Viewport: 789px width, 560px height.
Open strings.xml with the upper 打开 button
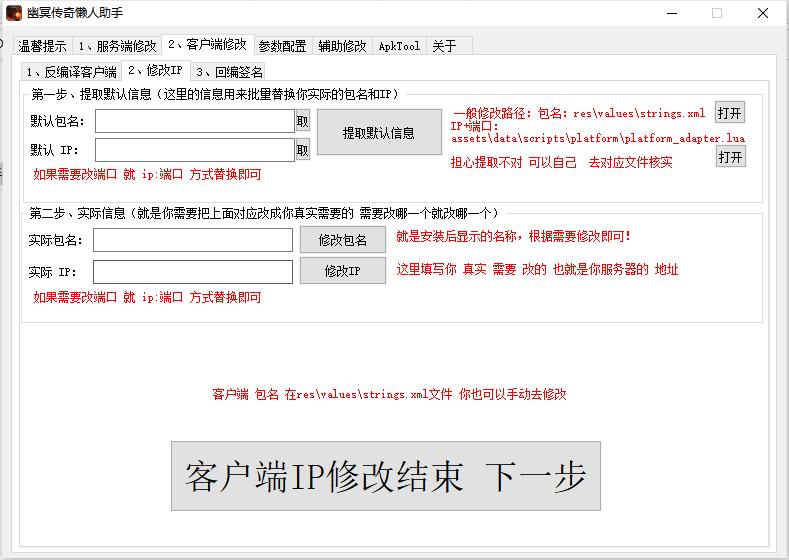coord(730,112)
